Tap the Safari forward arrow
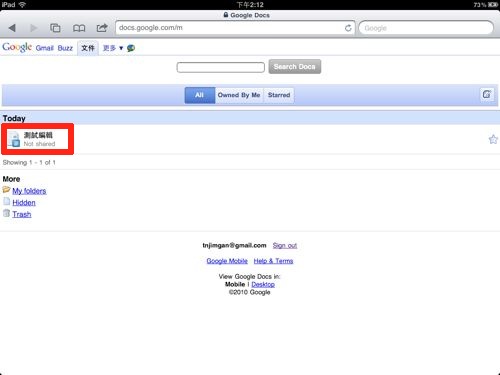 pos(33,28)
